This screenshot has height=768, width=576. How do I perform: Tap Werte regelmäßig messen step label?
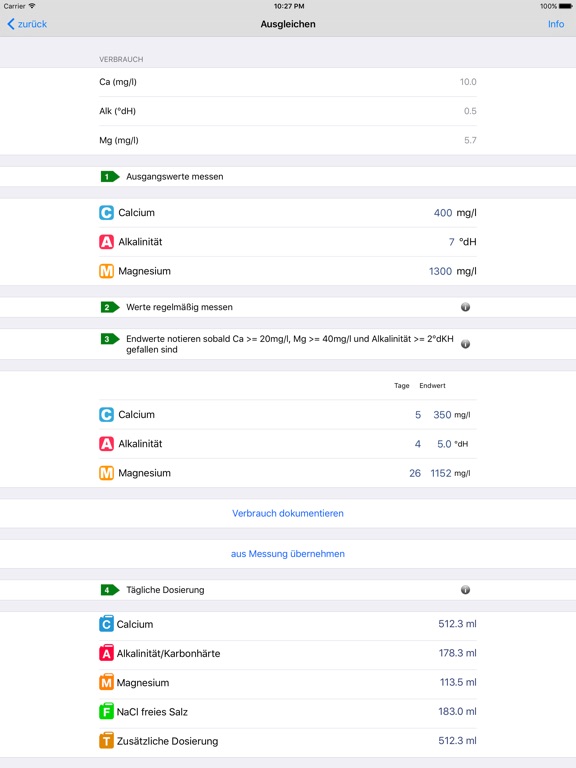179,307
